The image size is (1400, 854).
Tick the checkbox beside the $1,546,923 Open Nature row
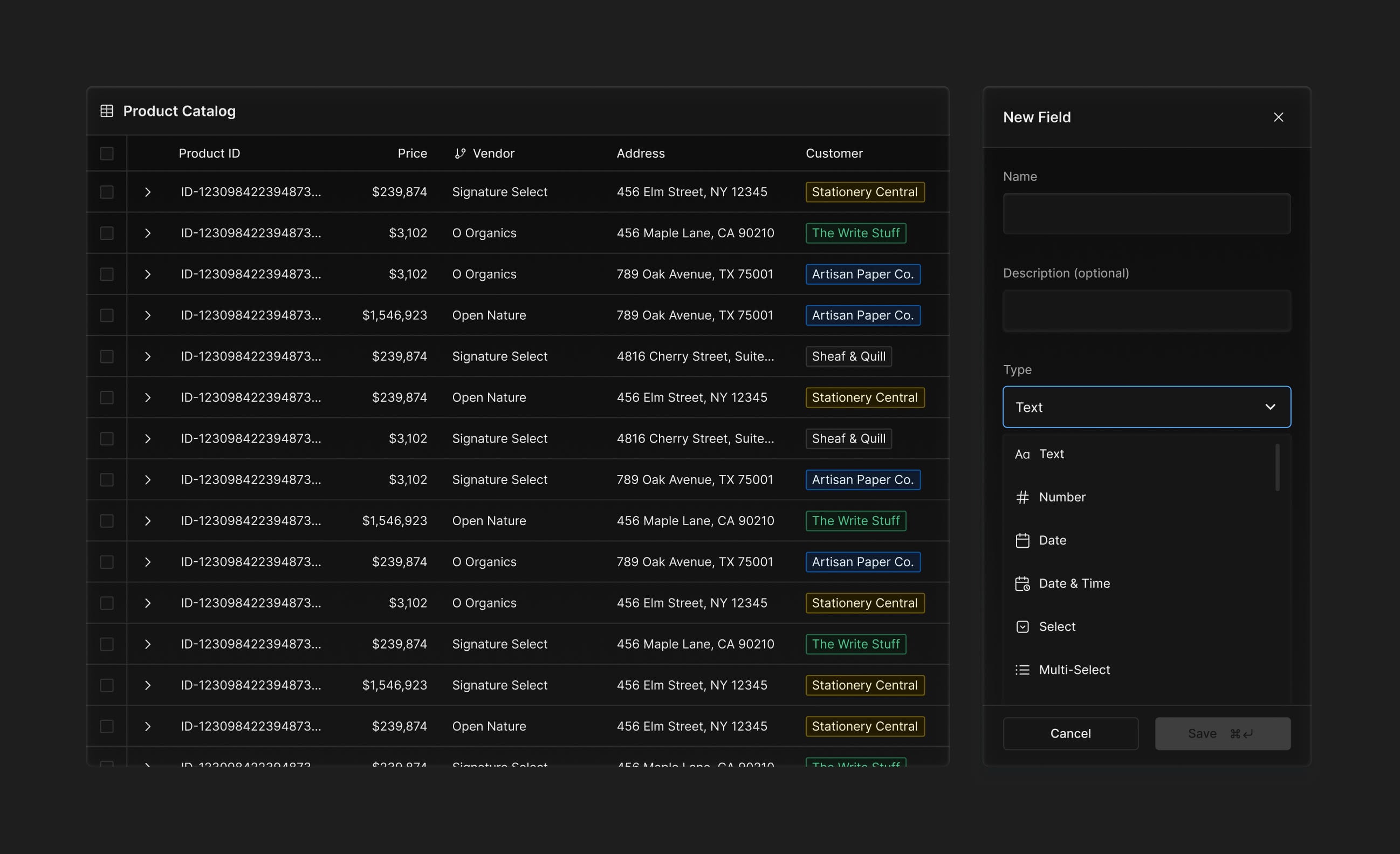[107, 315]
